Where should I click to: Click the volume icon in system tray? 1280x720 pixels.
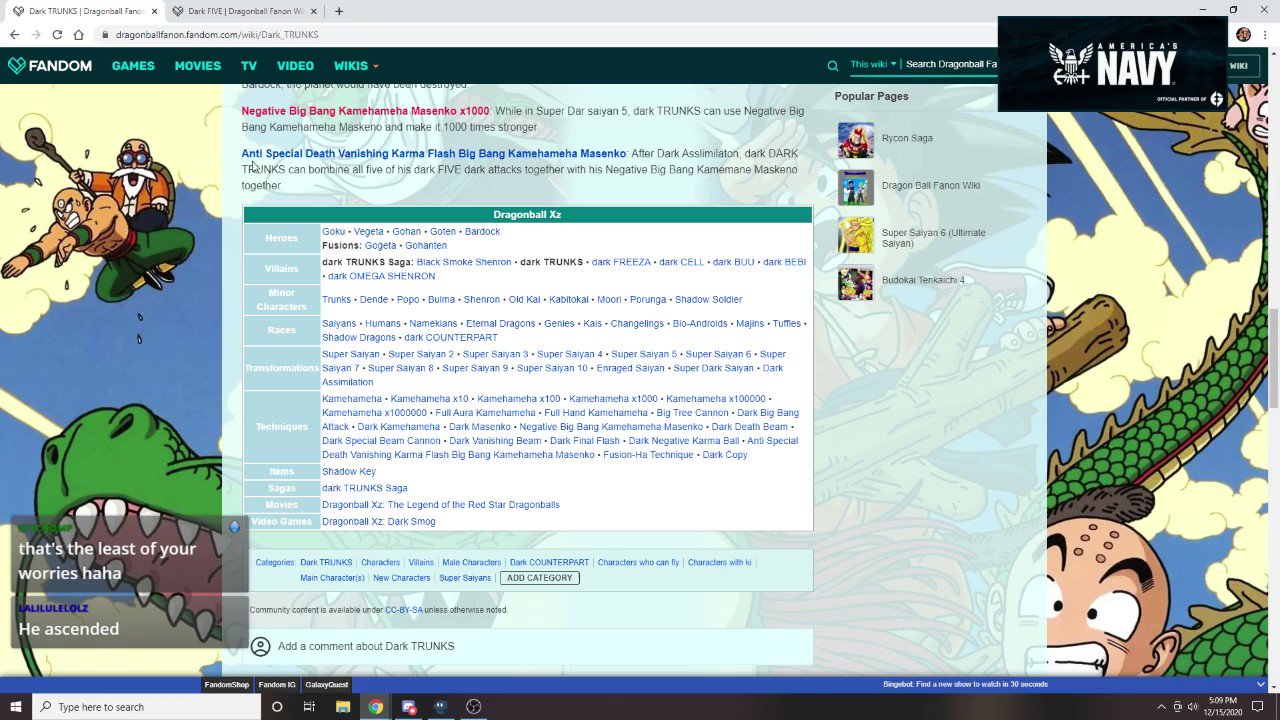click(1192, 707)
